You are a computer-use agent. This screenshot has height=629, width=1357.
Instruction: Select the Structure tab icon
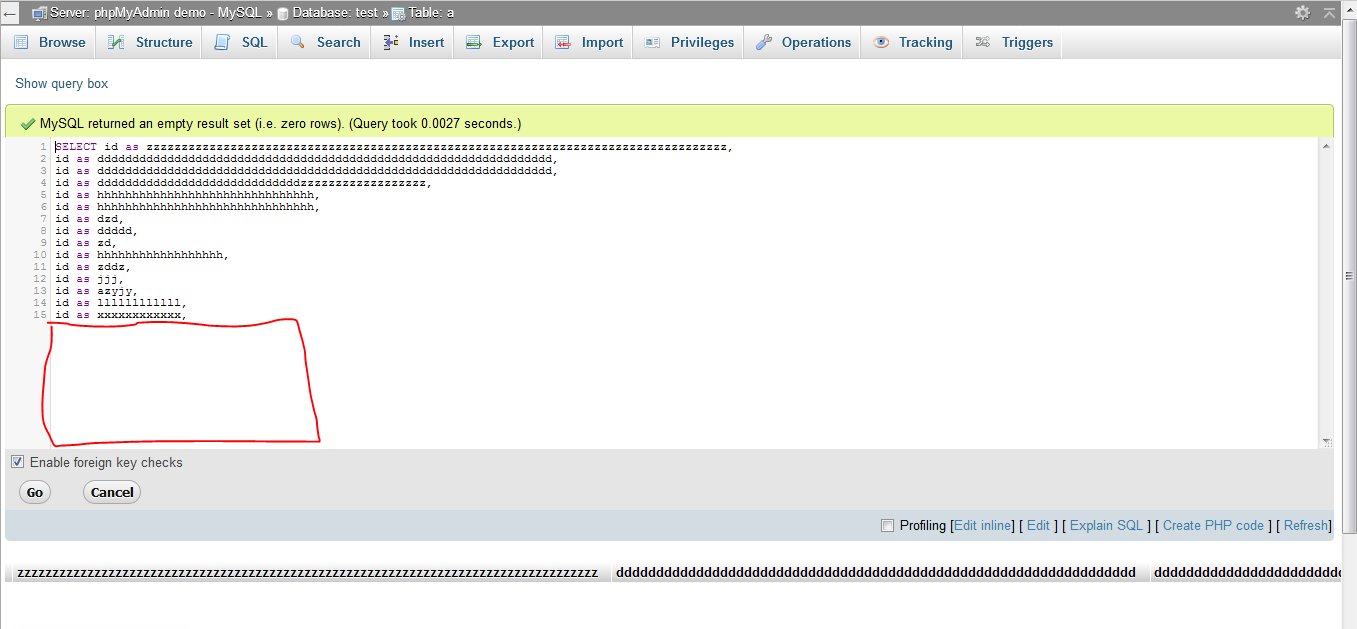click(x=118, y=42)
